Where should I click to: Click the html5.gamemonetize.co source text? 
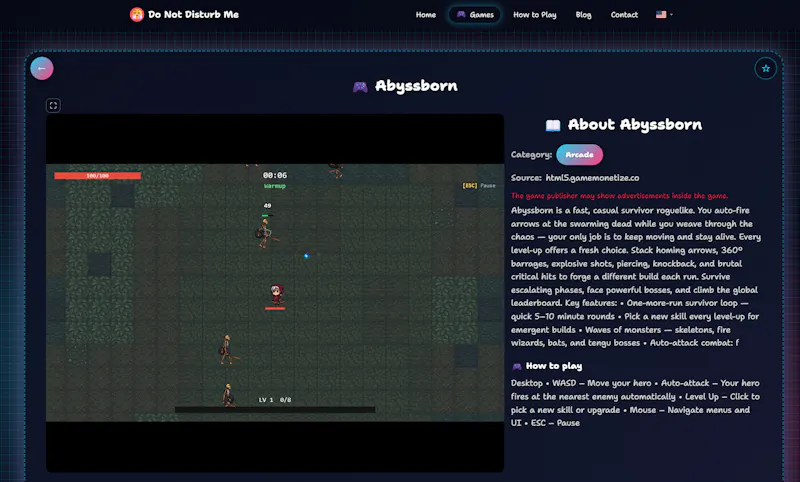(x=592, y=178)
